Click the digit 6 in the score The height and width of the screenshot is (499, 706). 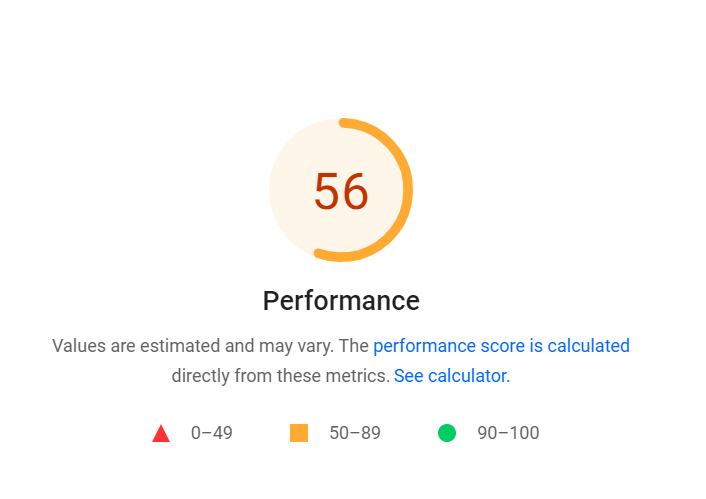355,191
